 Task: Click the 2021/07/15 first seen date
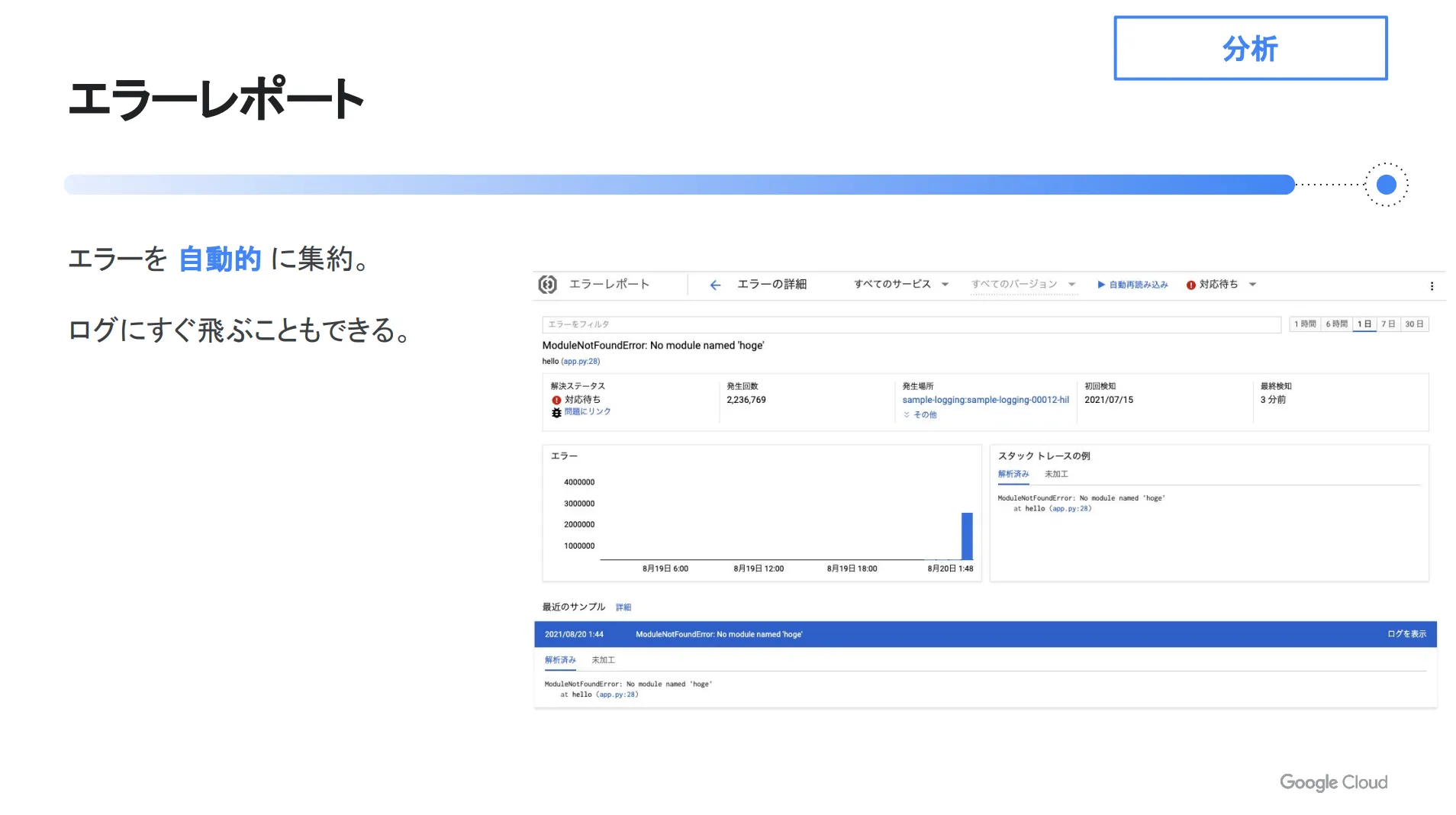(x=1108, y=400)
